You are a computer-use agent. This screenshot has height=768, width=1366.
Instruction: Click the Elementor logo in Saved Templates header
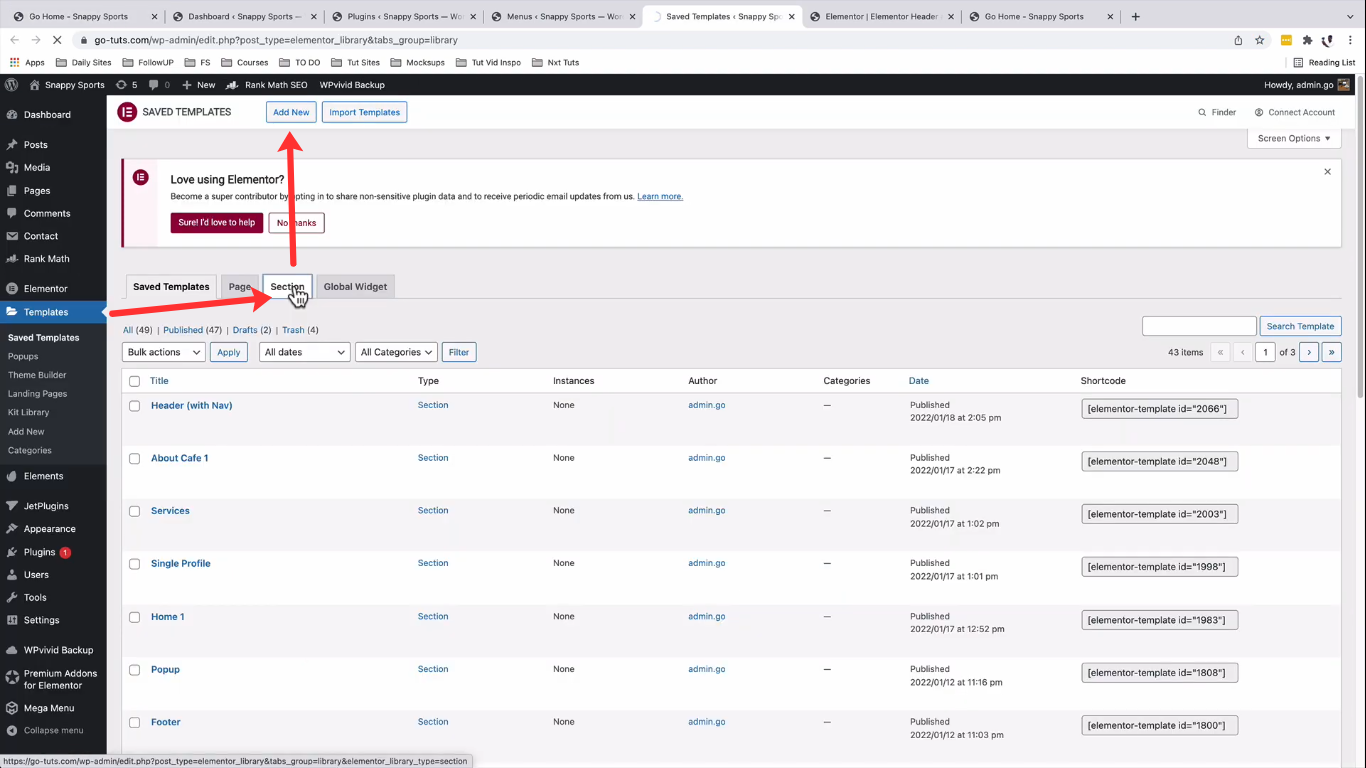click(x=127, y=112)
